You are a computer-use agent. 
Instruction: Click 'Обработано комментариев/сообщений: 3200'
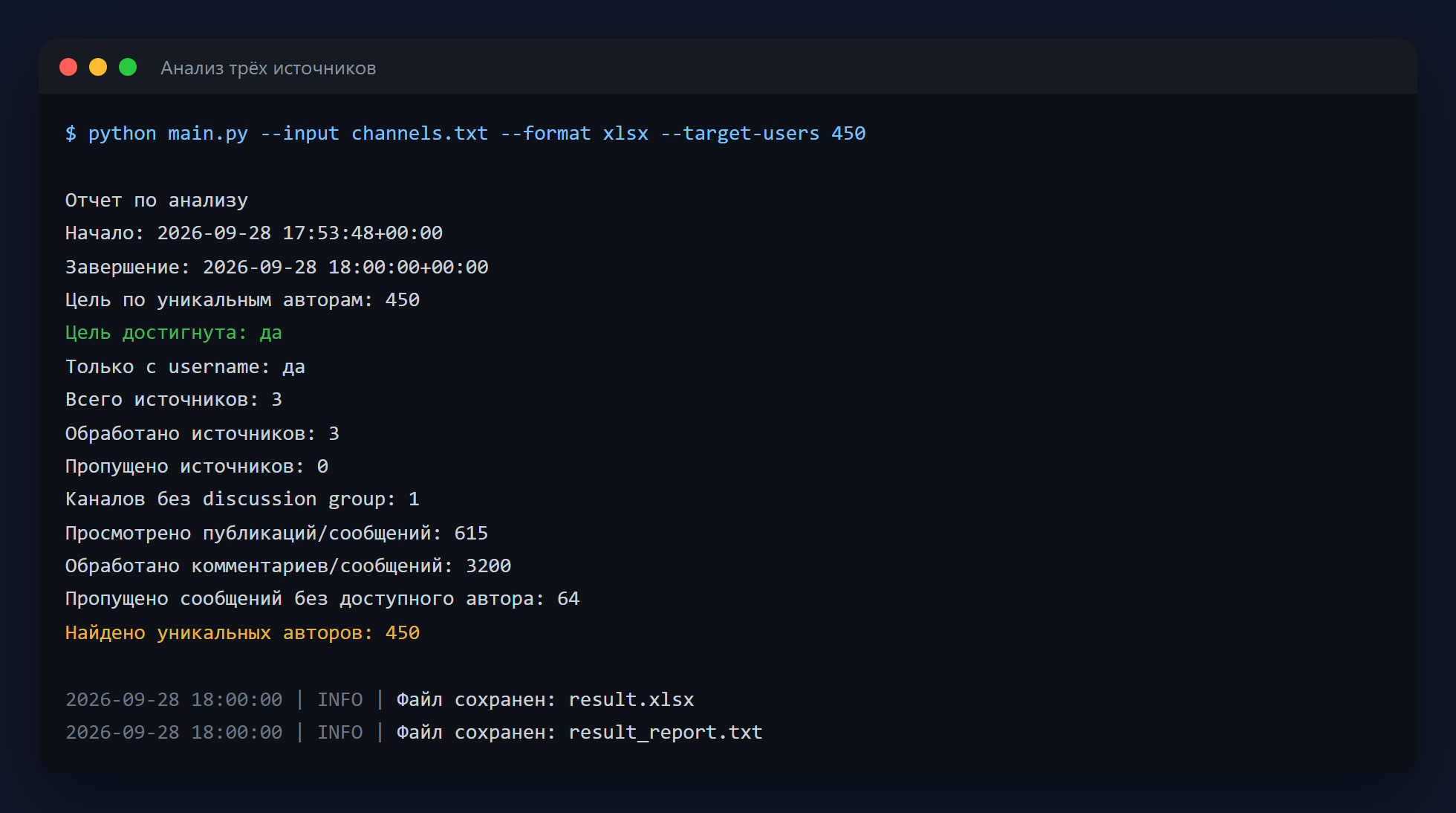[288, 566]
